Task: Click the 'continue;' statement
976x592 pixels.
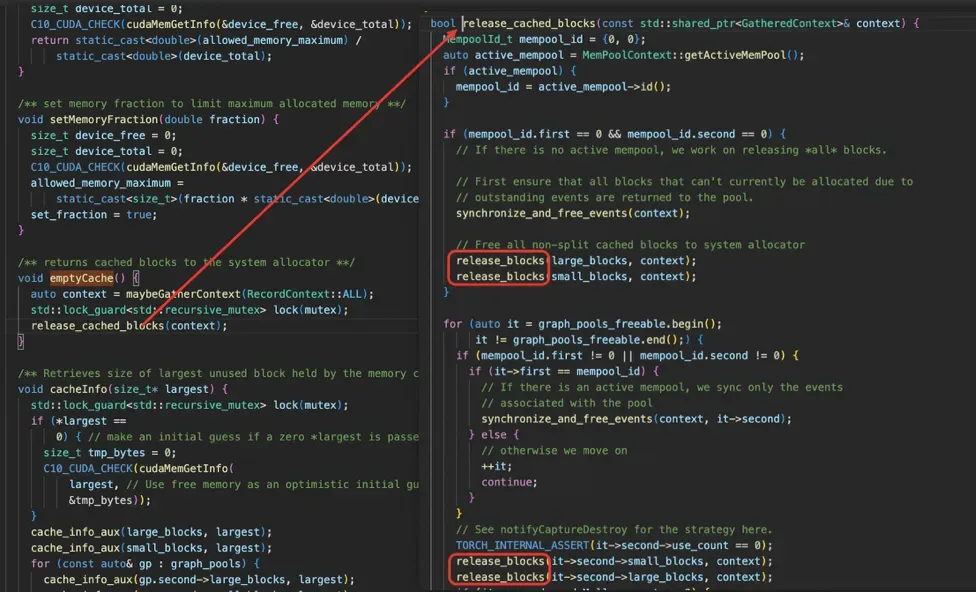Action: [x=509, y=482]
